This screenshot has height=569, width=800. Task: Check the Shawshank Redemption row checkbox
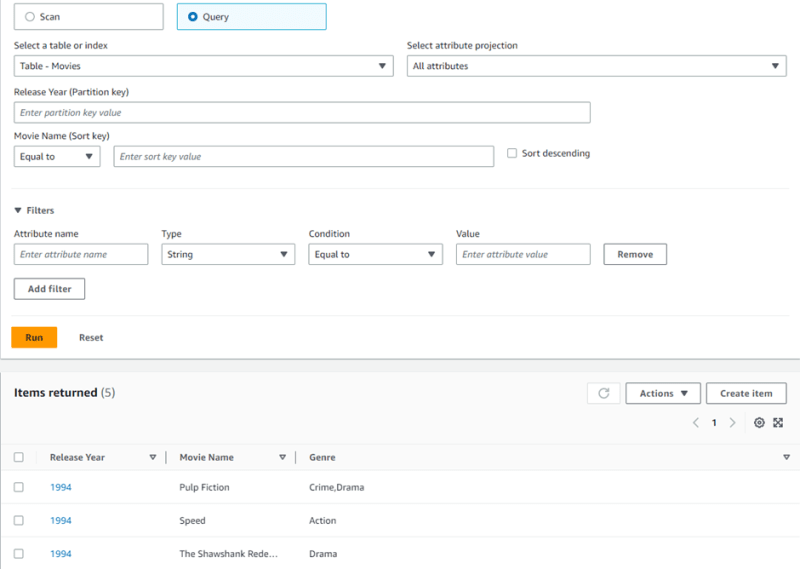coord(19,554)
